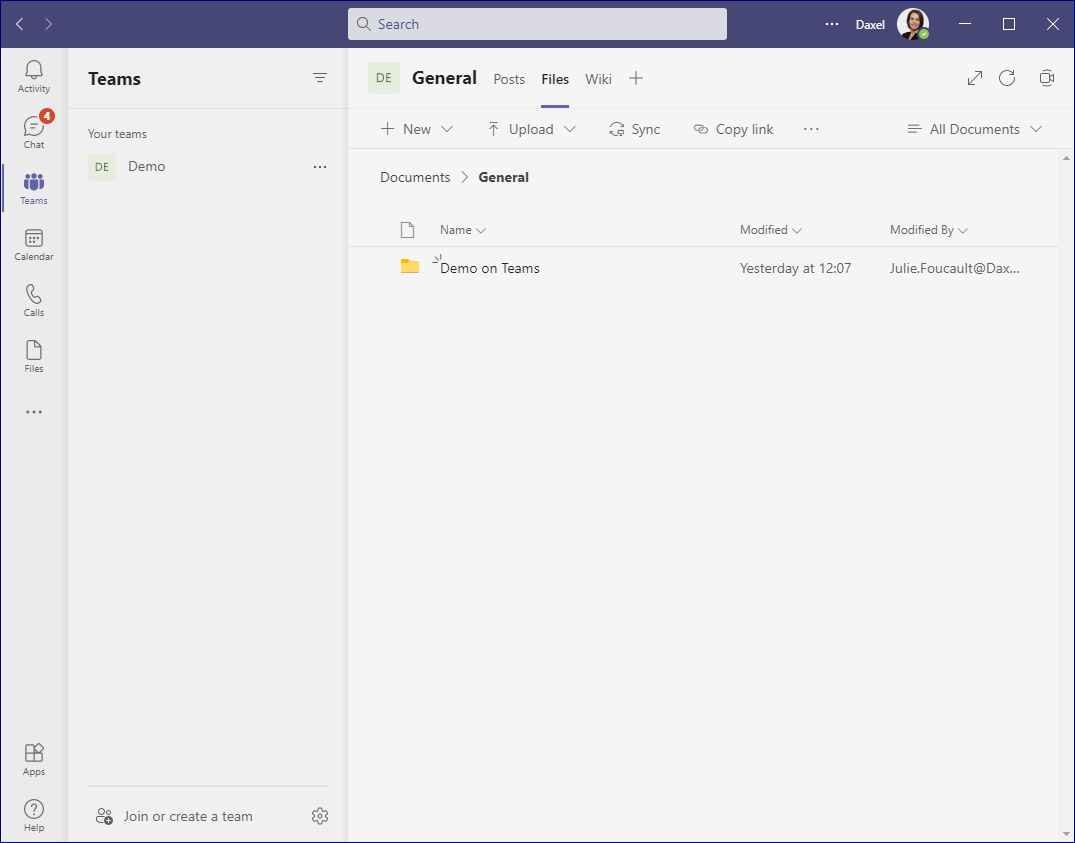Close the Teams window

[1052, 24]
